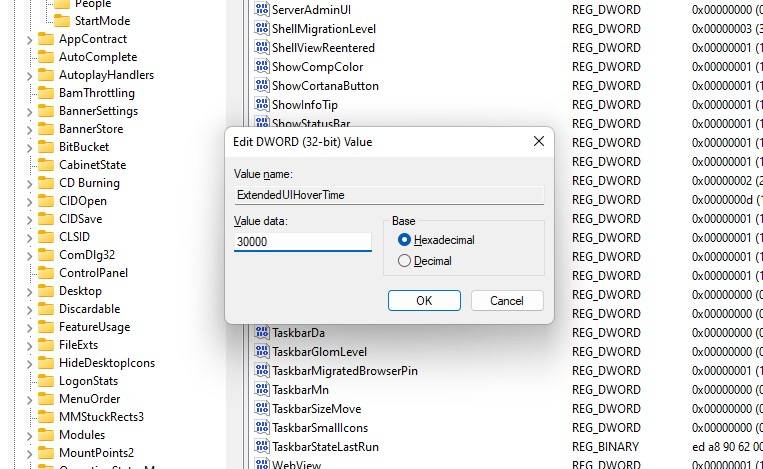This screenshot has height=469, width=763.
Task: Select the HideDesktopIcons tree key
Action: pyautogui.click(x=107, y=363)
